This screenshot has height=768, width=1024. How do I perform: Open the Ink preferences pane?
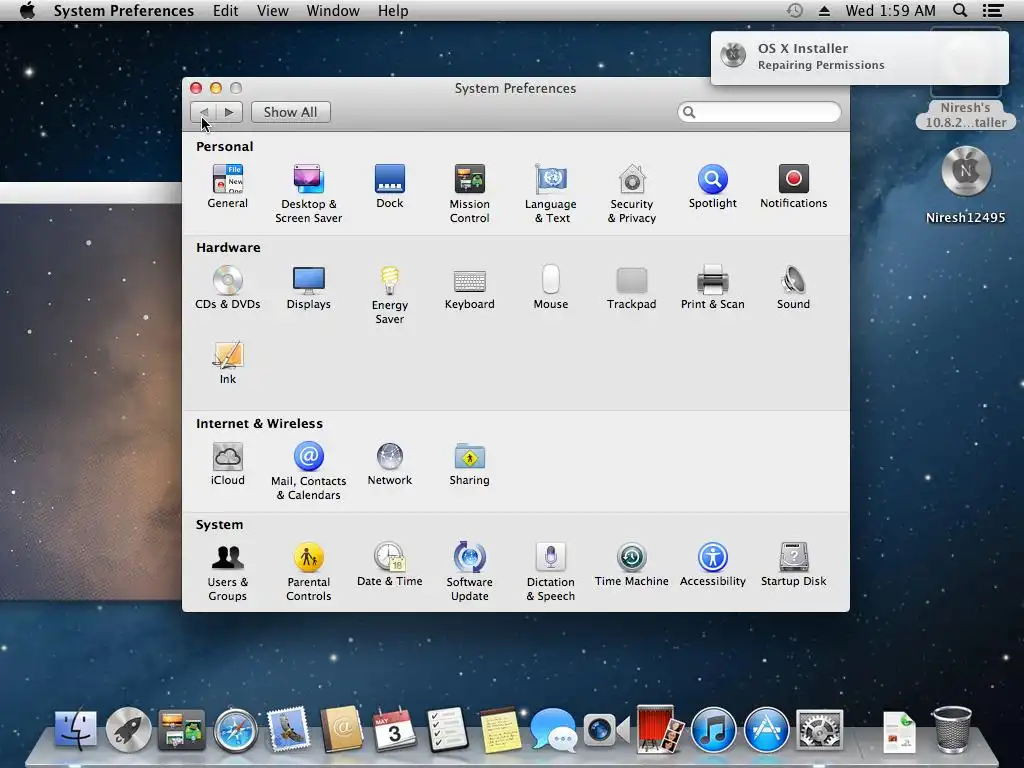point(227,362)
